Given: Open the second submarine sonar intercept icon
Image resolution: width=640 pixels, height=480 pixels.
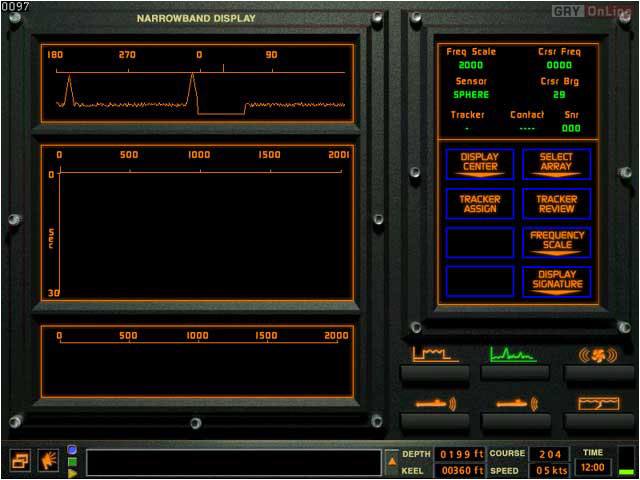Looking at the screenshot, I should 516,404.
